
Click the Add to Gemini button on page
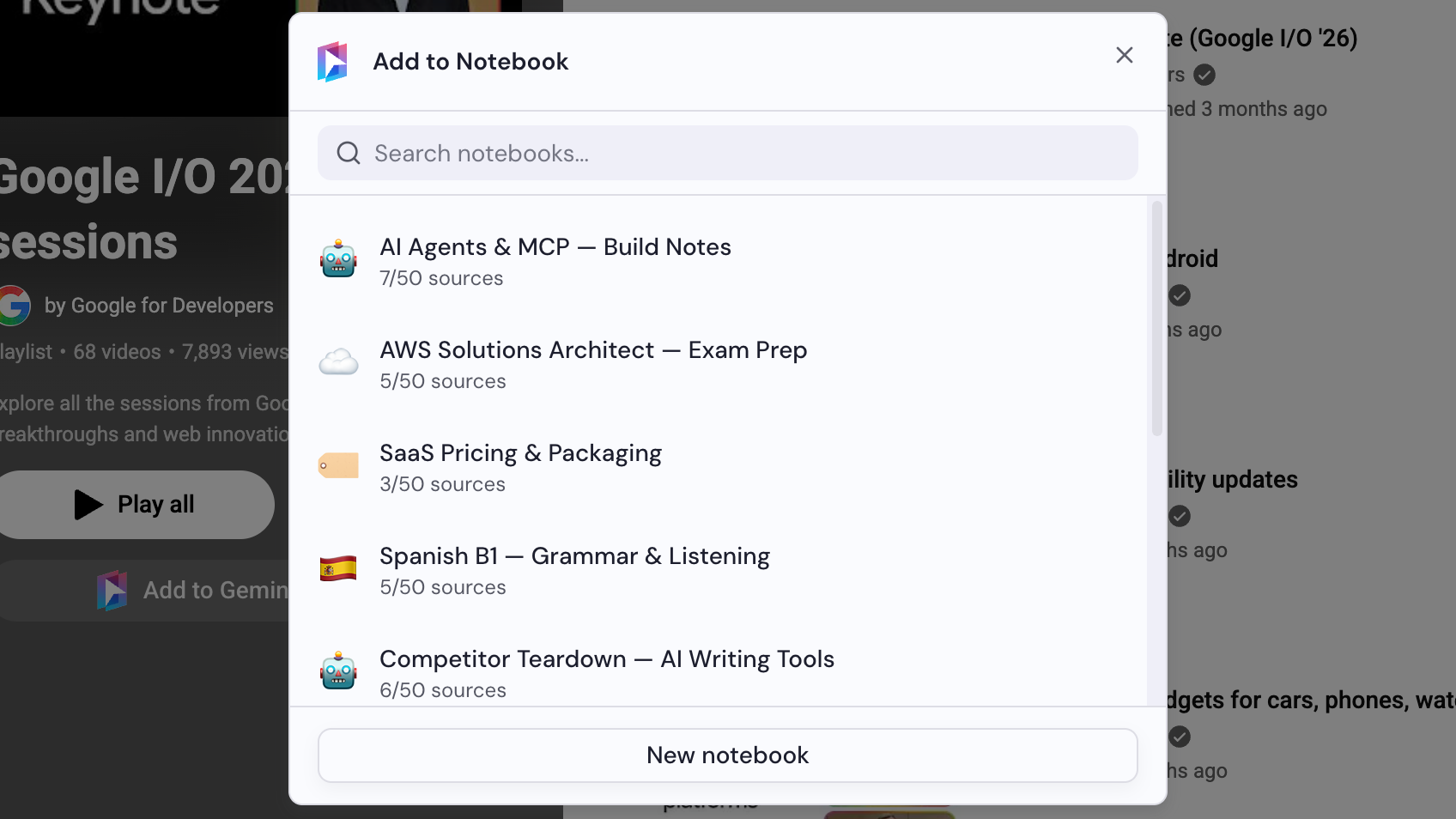pos(144,591)
